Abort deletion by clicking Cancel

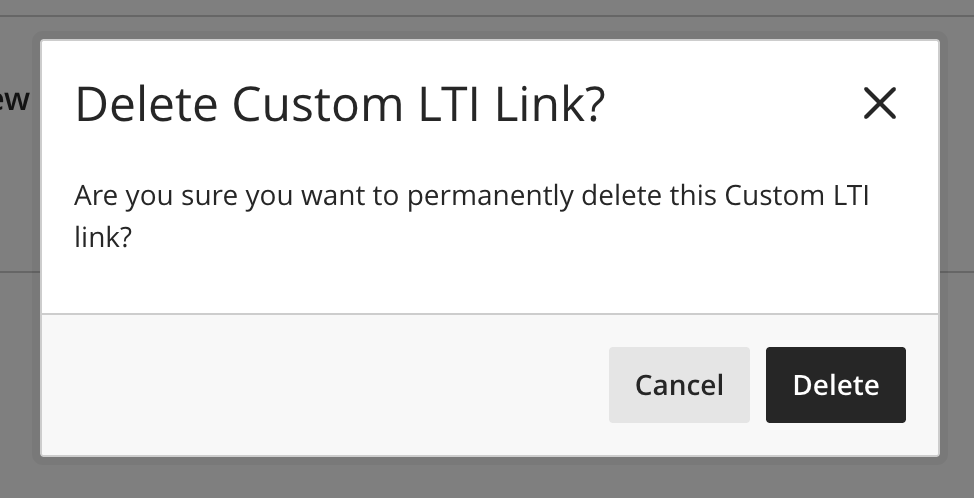pos(679,385)
